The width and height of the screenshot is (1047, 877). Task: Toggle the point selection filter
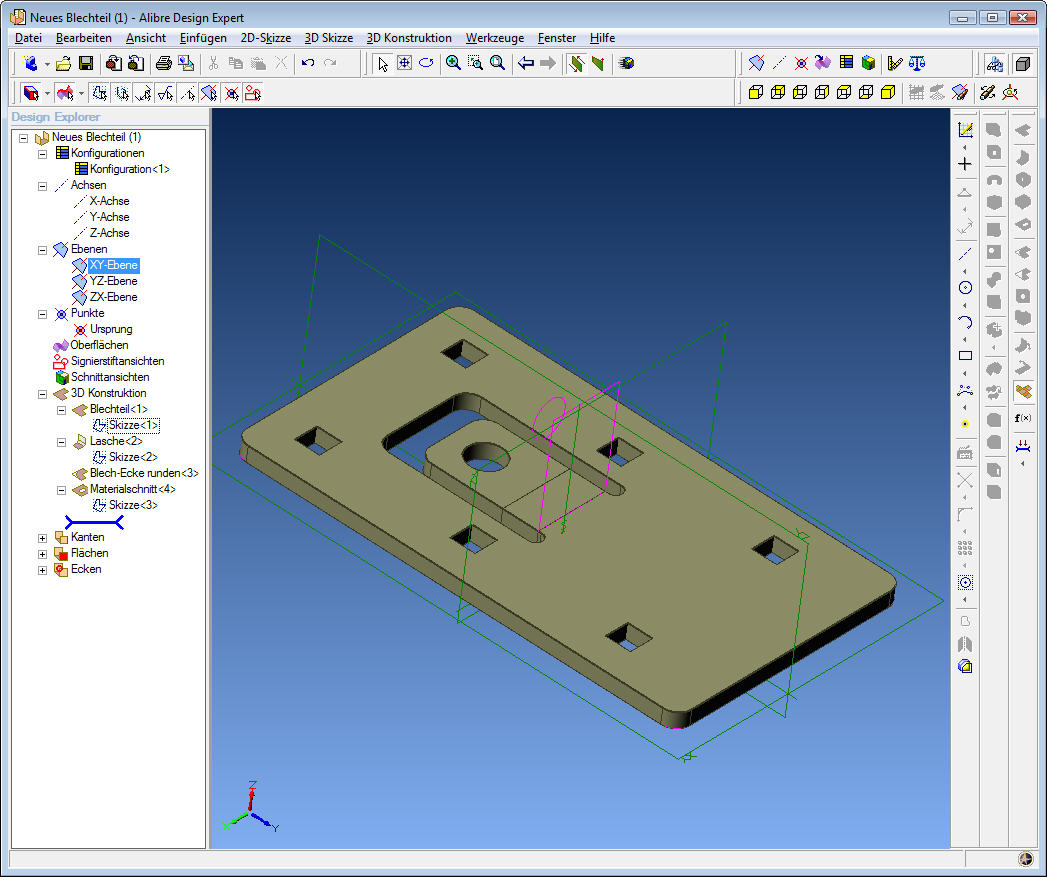pyautogui.click(x=231, y=93)
